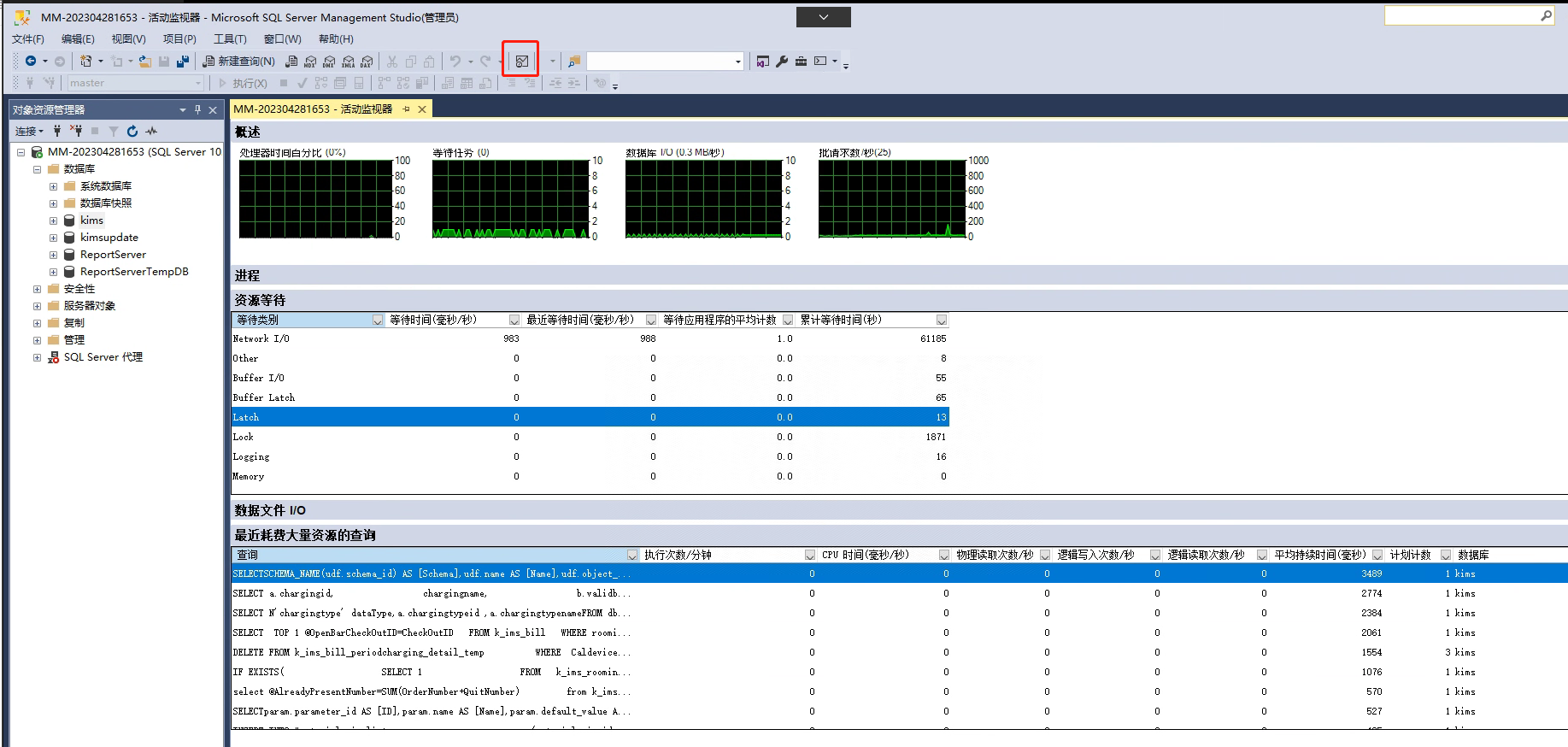This screenshot has height=747, width=1568.
Task: Click the quick launch search box
Action: pyautogui.click(x=1468, y=15)
